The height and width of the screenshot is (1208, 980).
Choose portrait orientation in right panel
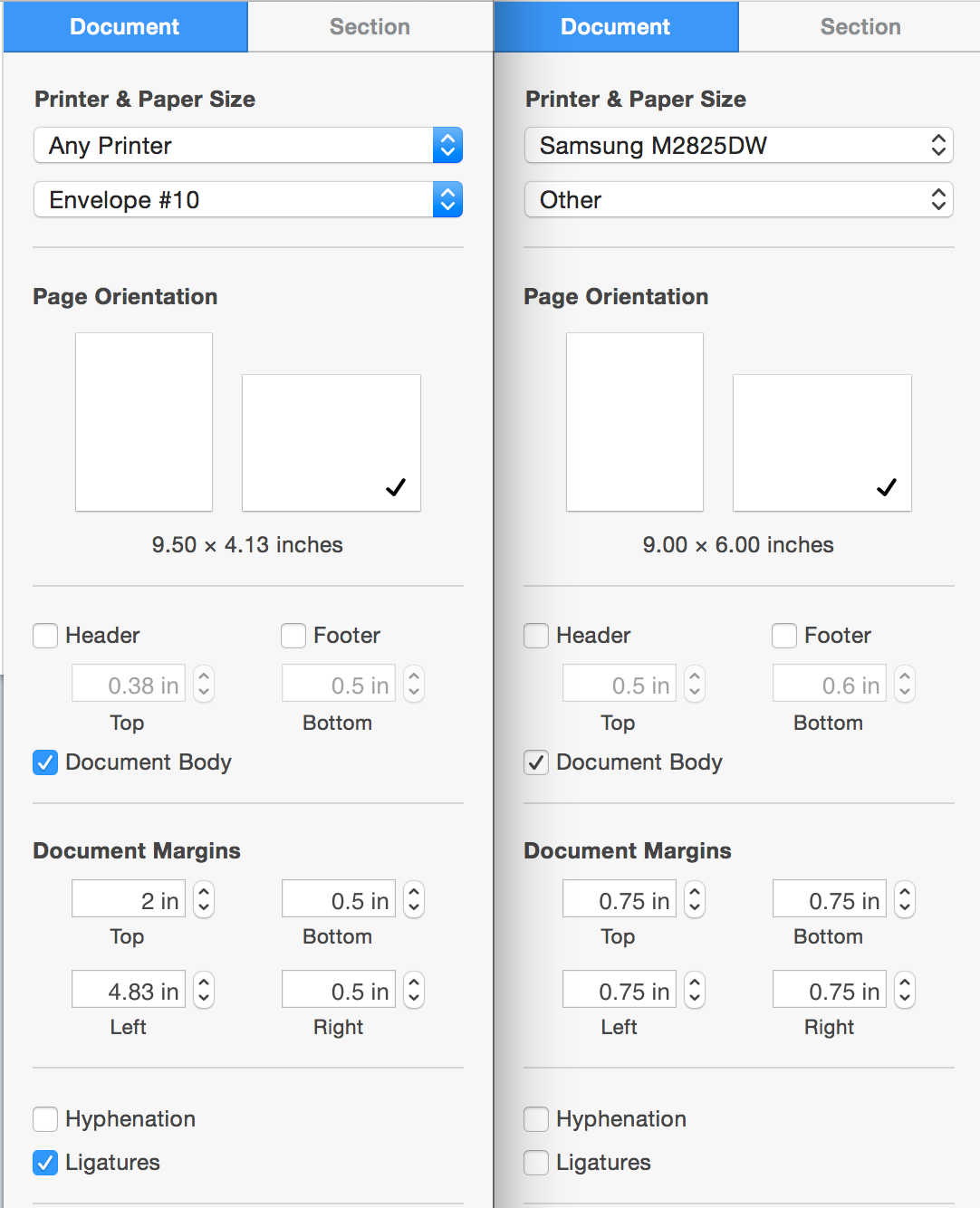tap(635, 422)
